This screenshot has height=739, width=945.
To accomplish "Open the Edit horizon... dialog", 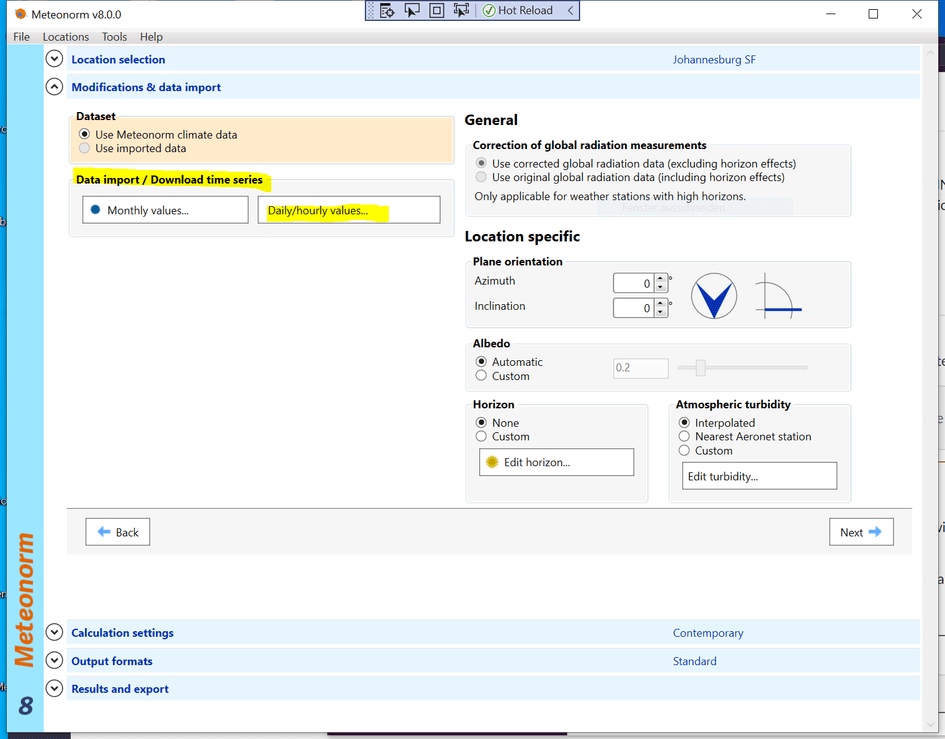I will 556,462.
